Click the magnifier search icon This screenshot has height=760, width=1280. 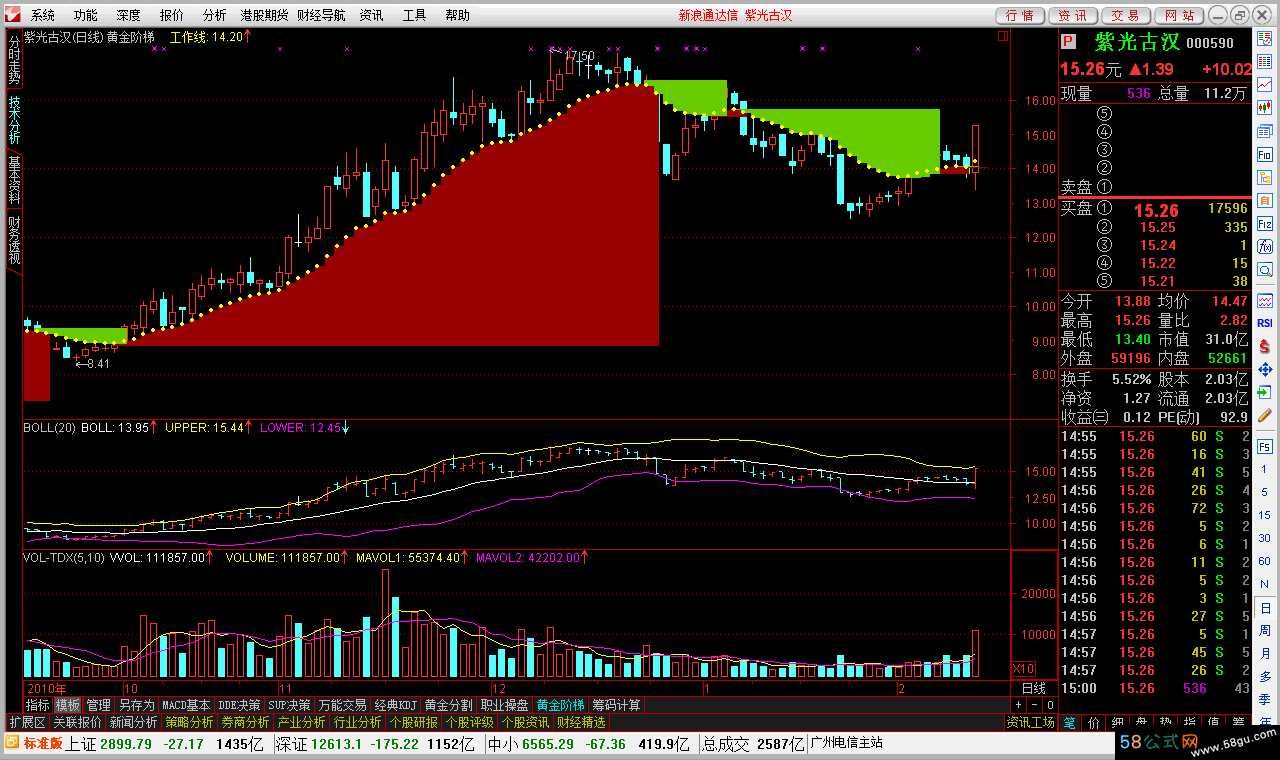(x=1265, y=271)
